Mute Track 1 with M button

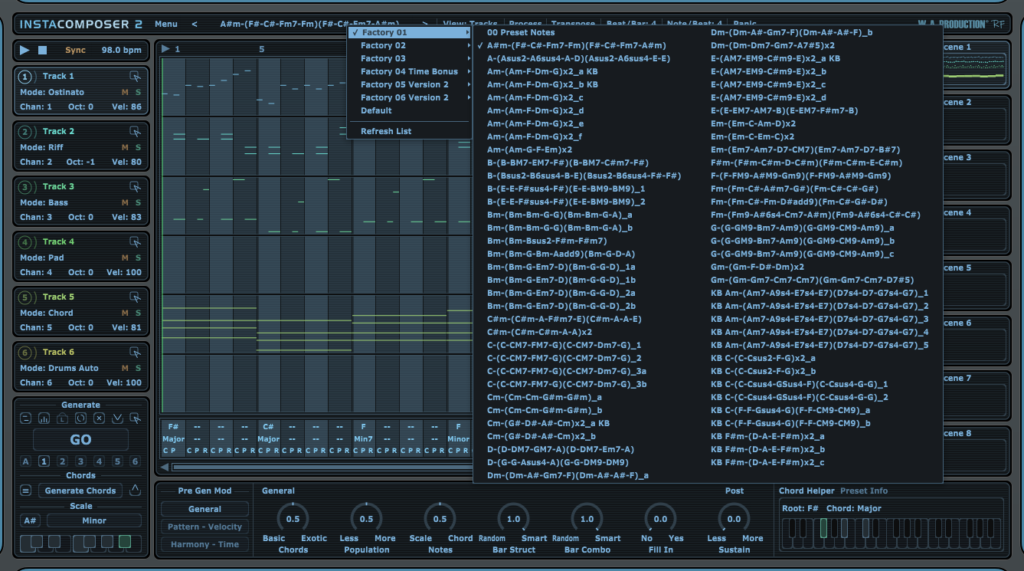tap(125, 92)
